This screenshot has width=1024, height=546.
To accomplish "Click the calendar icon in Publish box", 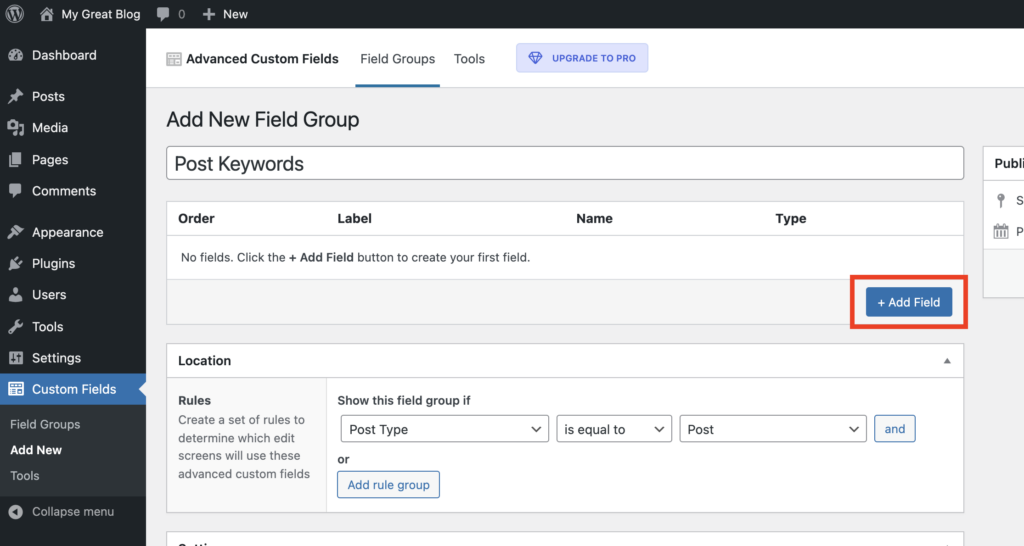I will click(x=1000, y=231).
